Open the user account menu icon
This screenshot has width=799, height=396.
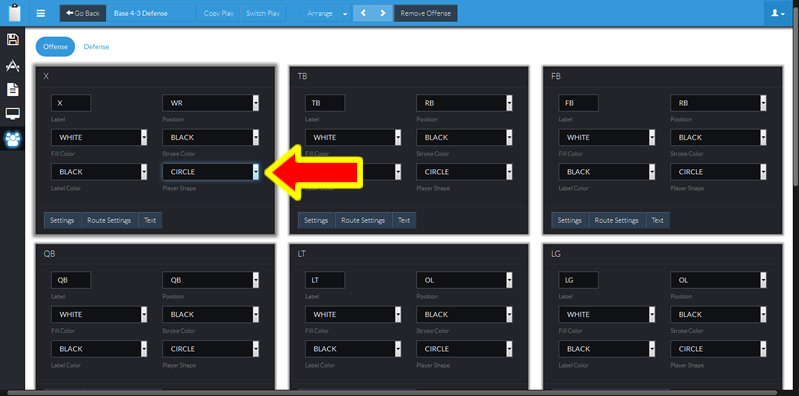coord(778,13)
